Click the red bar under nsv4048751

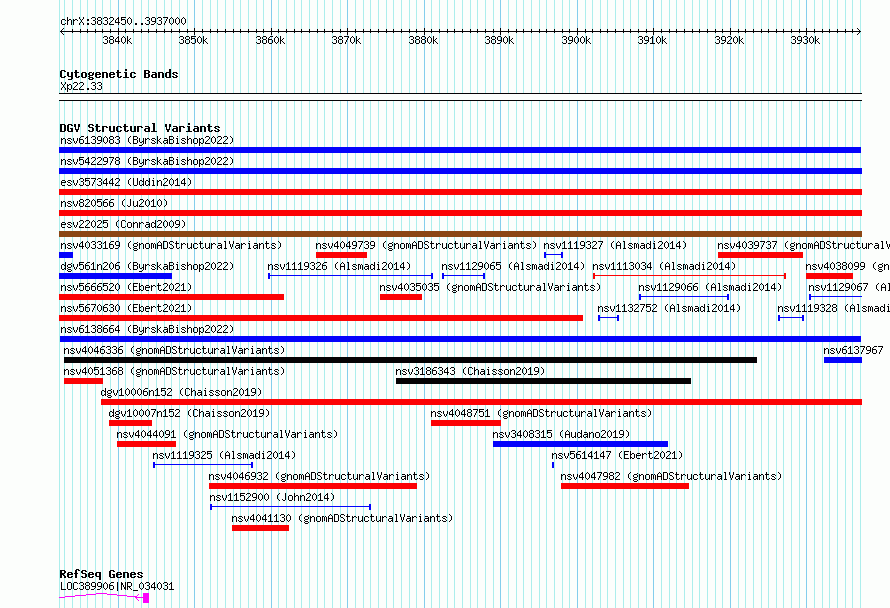tap(465, 423)
